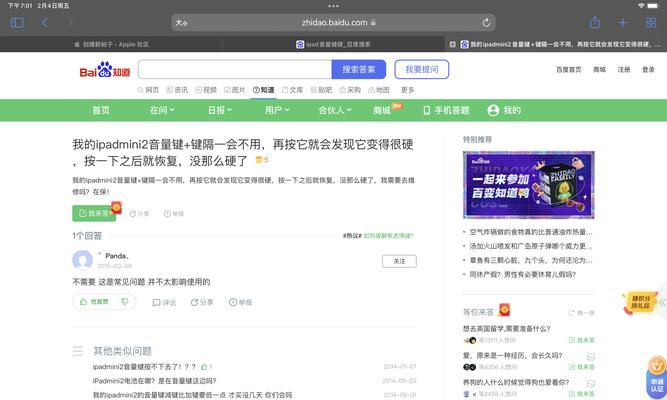The width and height of the screenshot is (667, 400).
Task: Toggle the Safari sidebar panel icon
Action: pyautogui.click(x=17, y=23)
